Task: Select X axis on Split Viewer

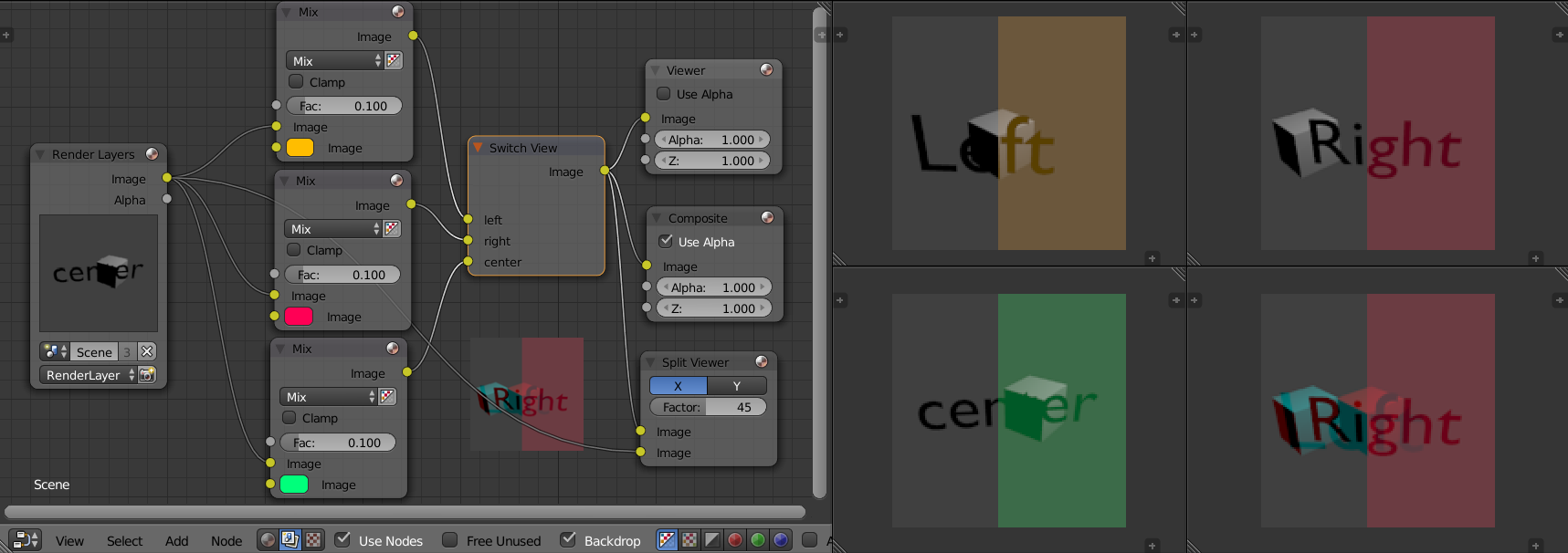Action: point(679,386)
